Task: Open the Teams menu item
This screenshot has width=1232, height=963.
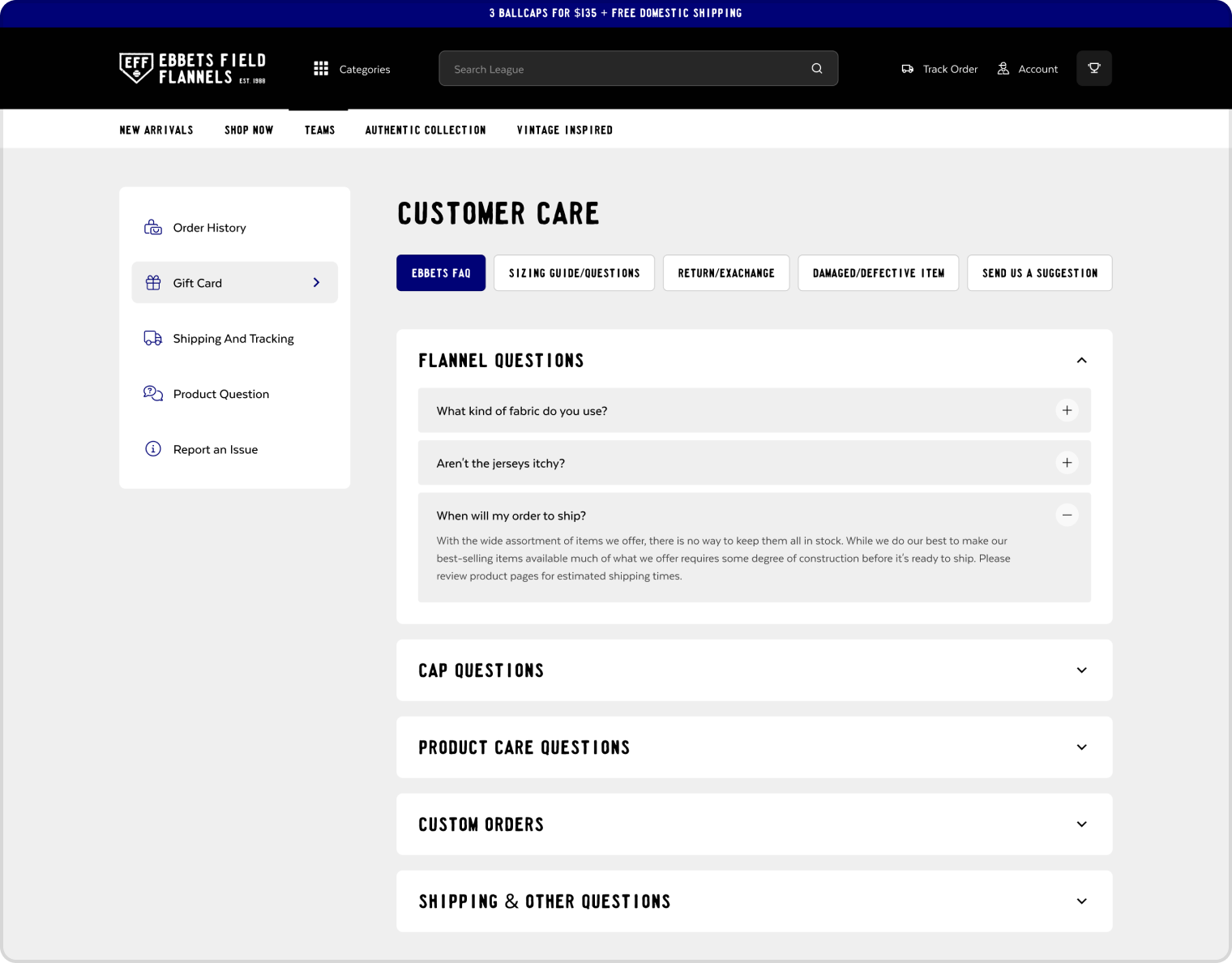Action: click(320, 130)
